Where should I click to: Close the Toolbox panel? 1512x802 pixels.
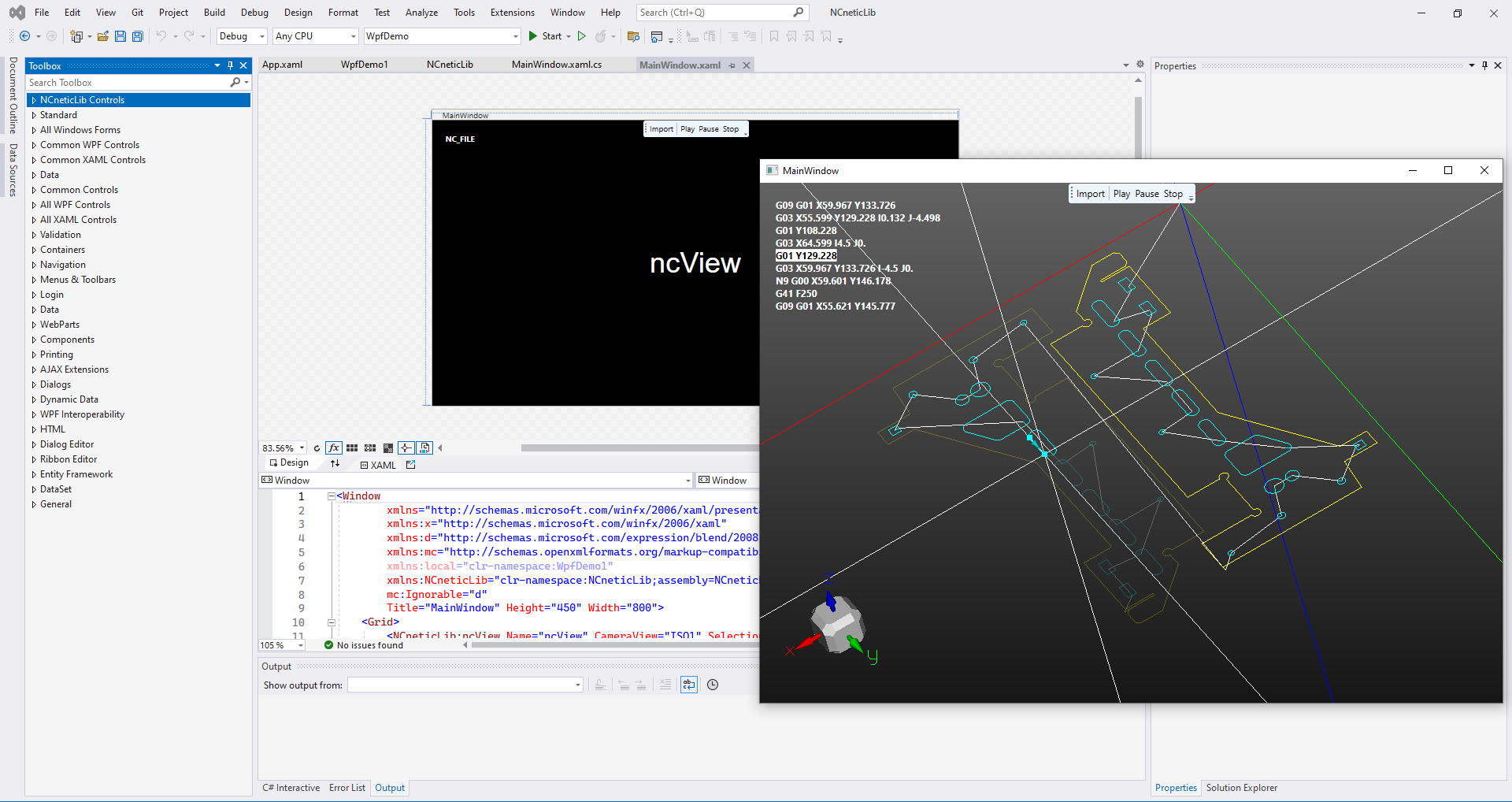243,65
